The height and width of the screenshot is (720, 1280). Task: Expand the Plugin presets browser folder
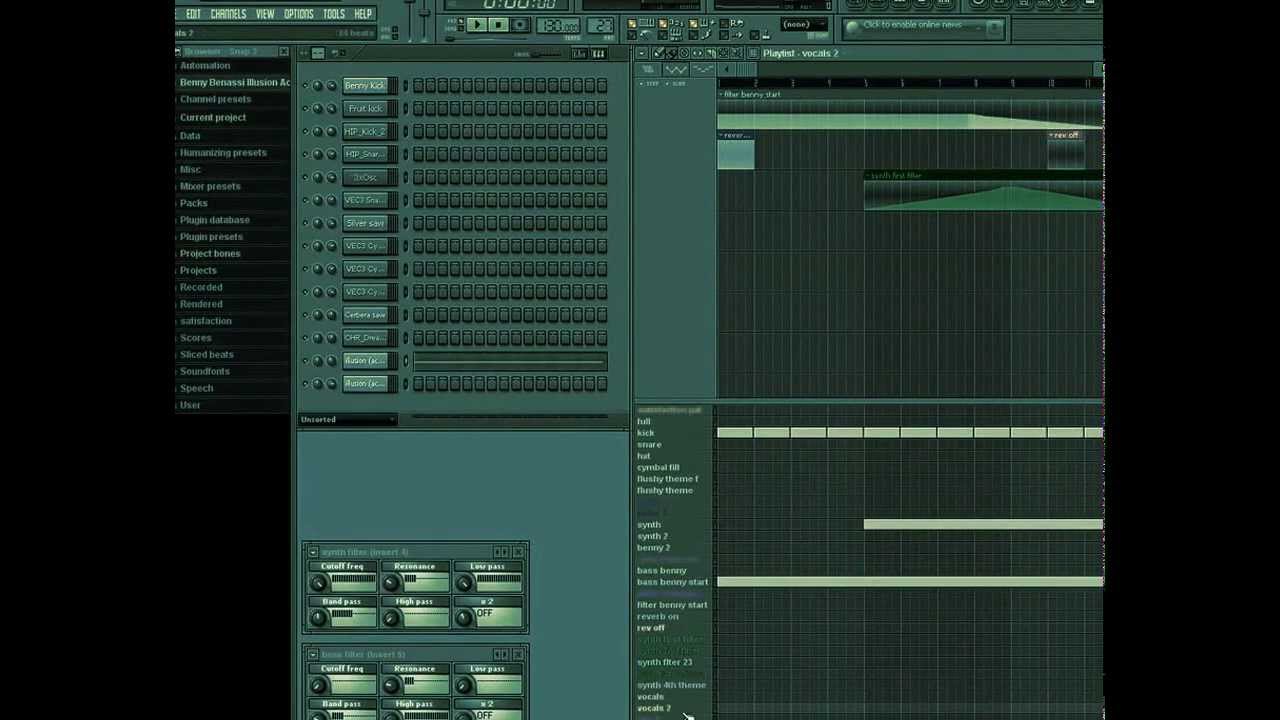(211, 237)
